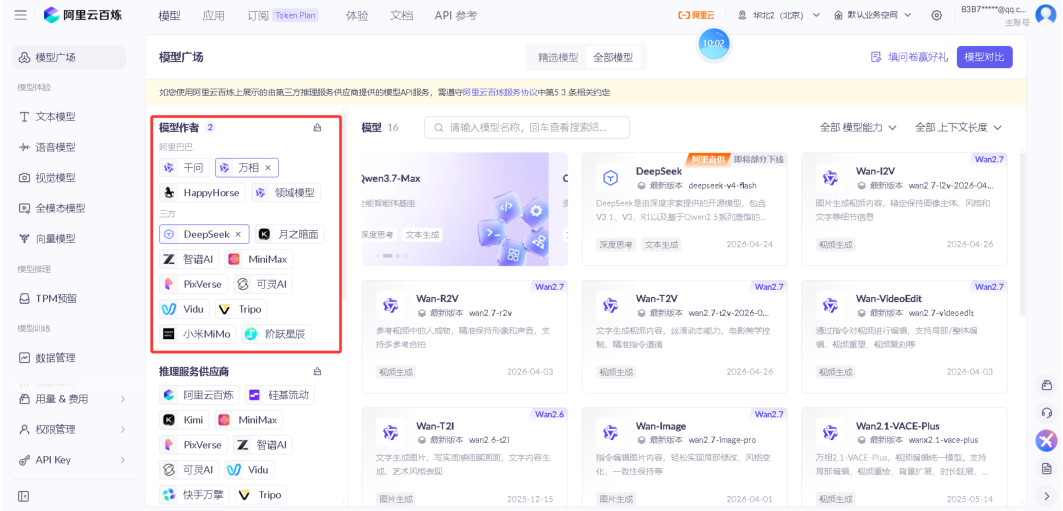Open the headset support icon

click(x=1046, y=413)
